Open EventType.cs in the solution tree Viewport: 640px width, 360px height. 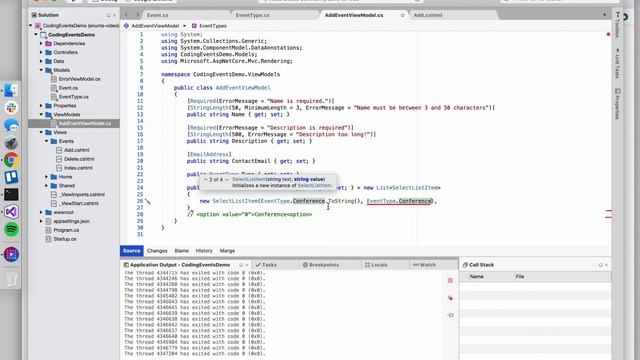(73, 97)
